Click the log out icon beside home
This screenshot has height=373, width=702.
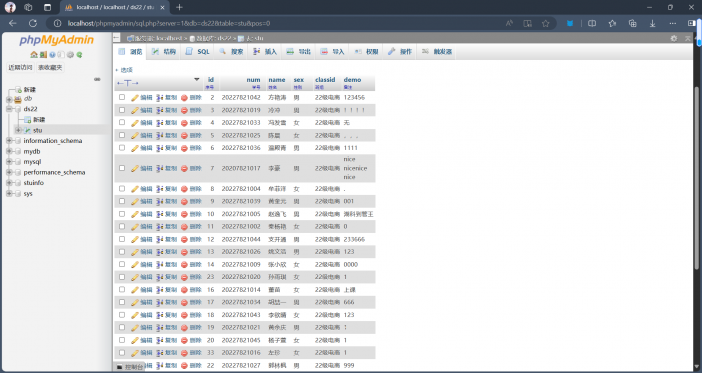click(x=43, y=55)
